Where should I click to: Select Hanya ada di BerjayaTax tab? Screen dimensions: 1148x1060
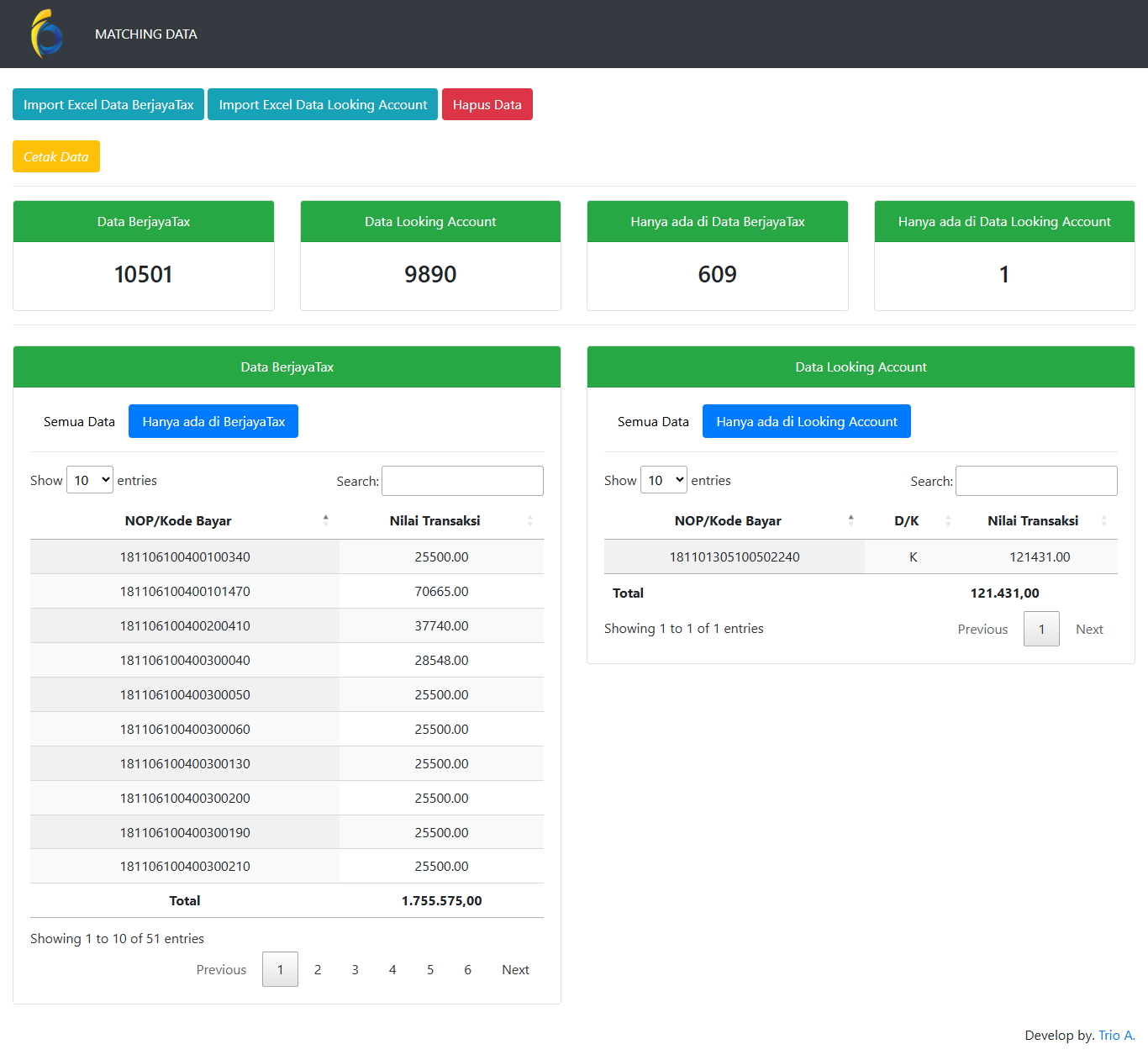213,422
